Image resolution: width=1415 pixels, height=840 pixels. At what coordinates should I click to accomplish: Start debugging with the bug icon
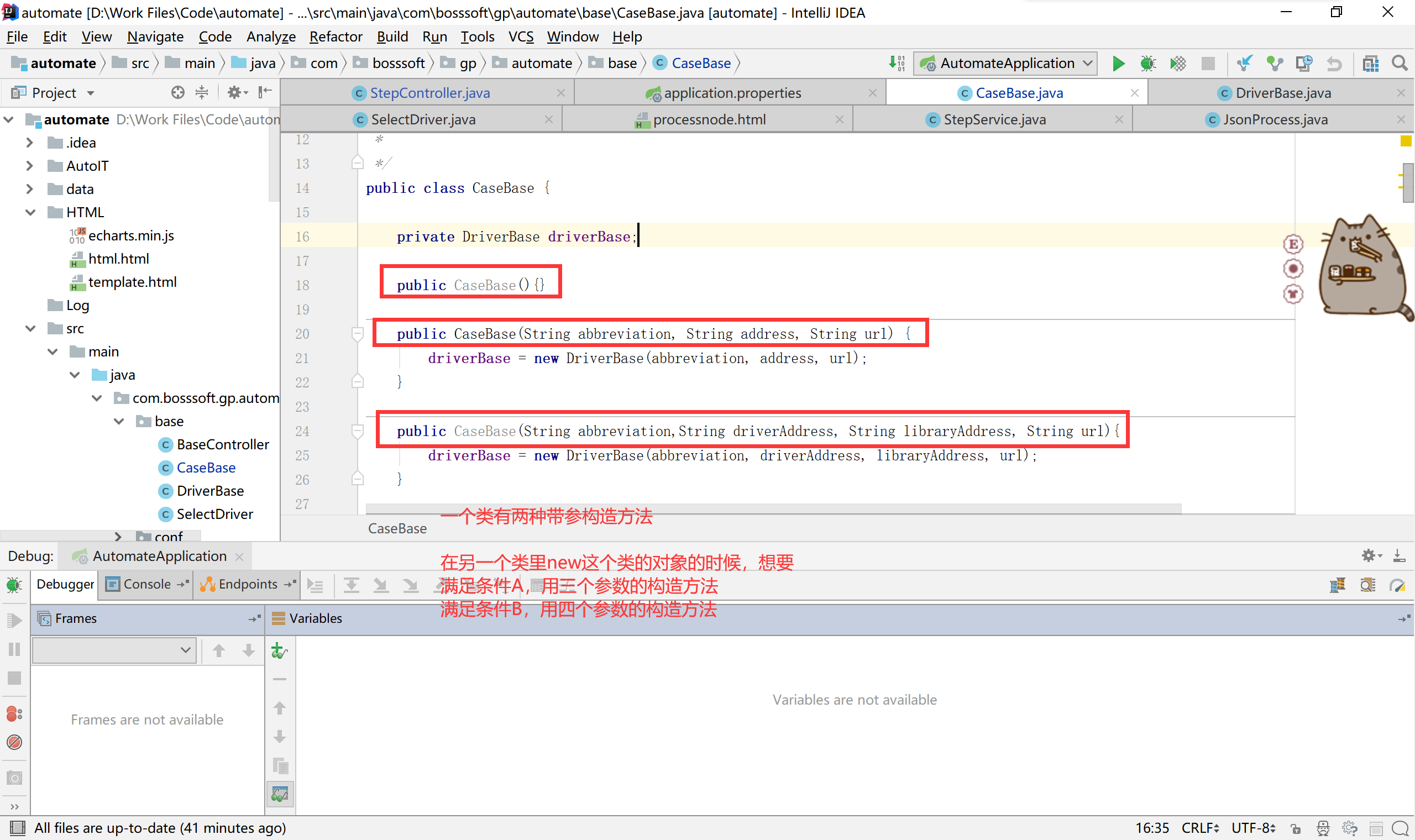tap(1148, 63)
